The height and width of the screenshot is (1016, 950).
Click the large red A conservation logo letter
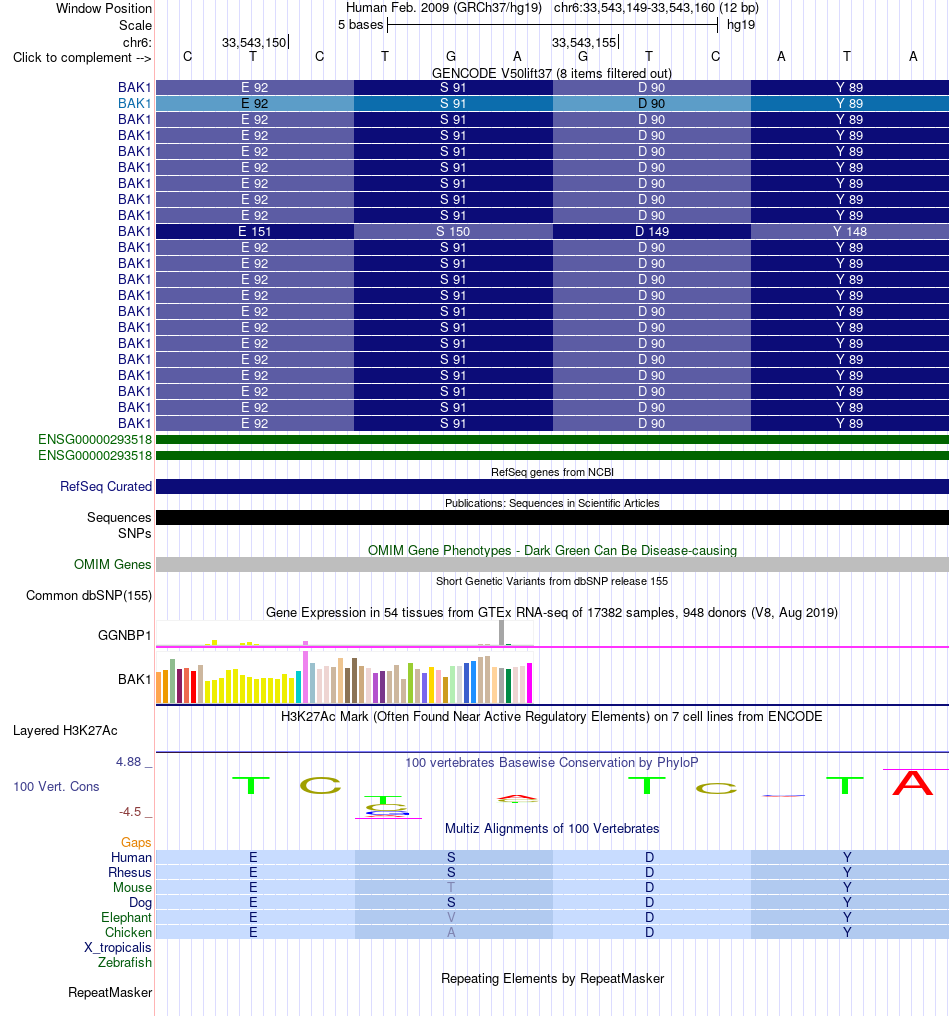(913, 783)
